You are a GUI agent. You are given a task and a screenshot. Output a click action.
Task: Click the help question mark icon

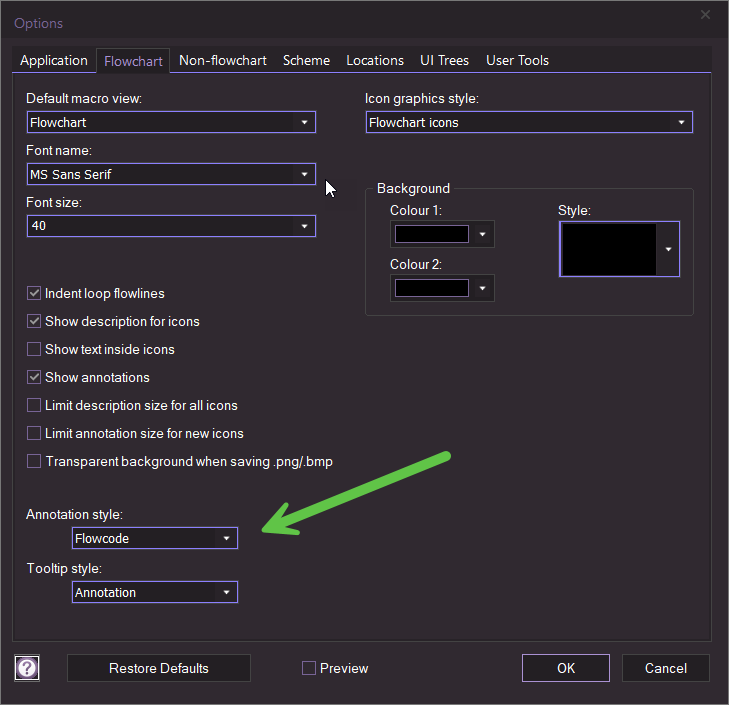click(x=27, y=668)
